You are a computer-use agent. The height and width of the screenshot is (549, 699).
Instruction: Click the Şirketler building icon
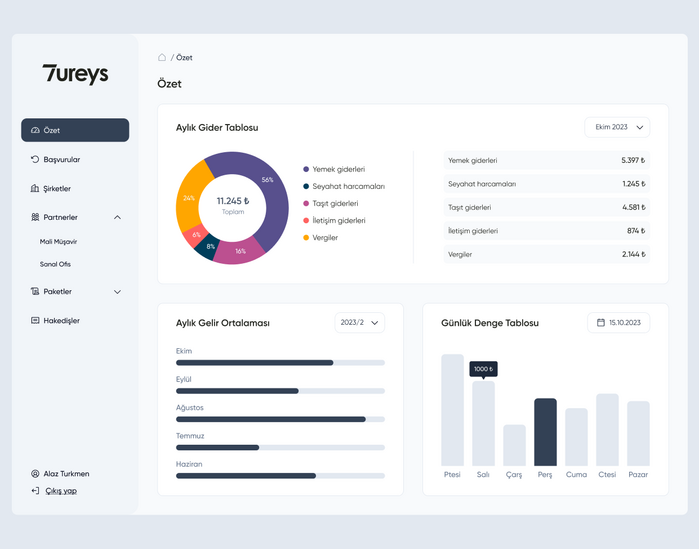(35, 188)
